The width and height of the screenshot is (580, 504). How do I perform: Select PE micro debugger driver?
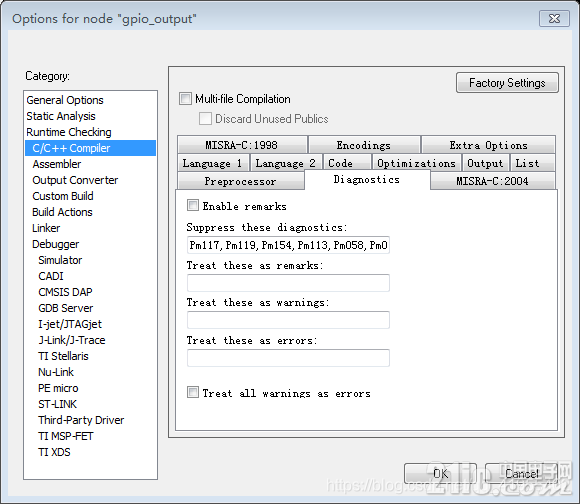(x=58, y=388)
